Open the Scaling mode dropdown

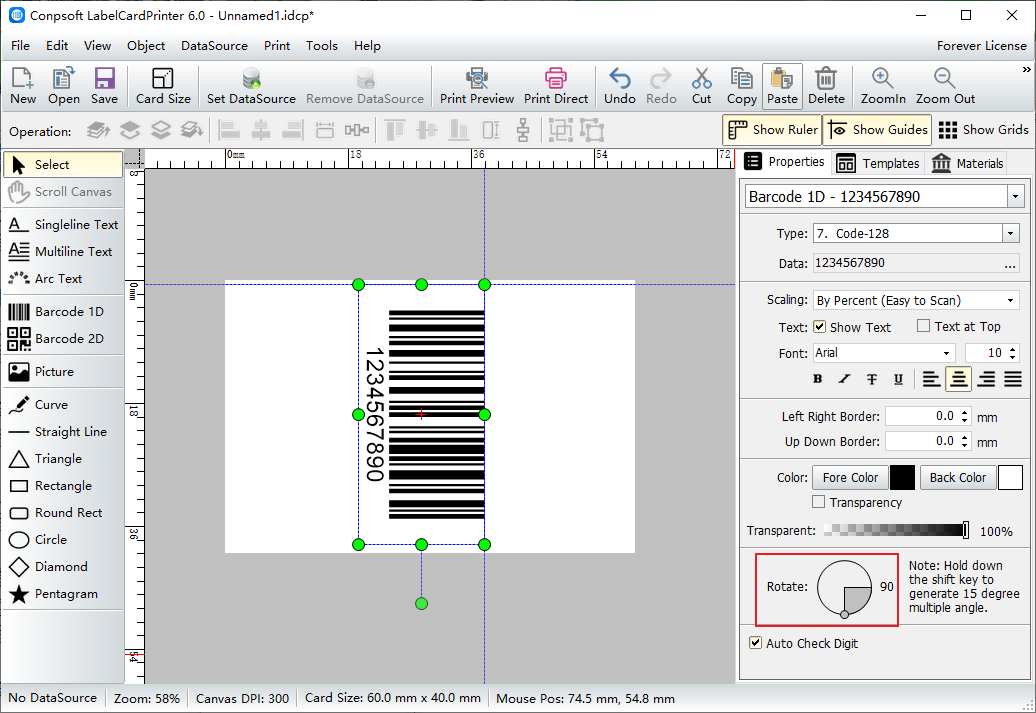tap(1010, 301)
